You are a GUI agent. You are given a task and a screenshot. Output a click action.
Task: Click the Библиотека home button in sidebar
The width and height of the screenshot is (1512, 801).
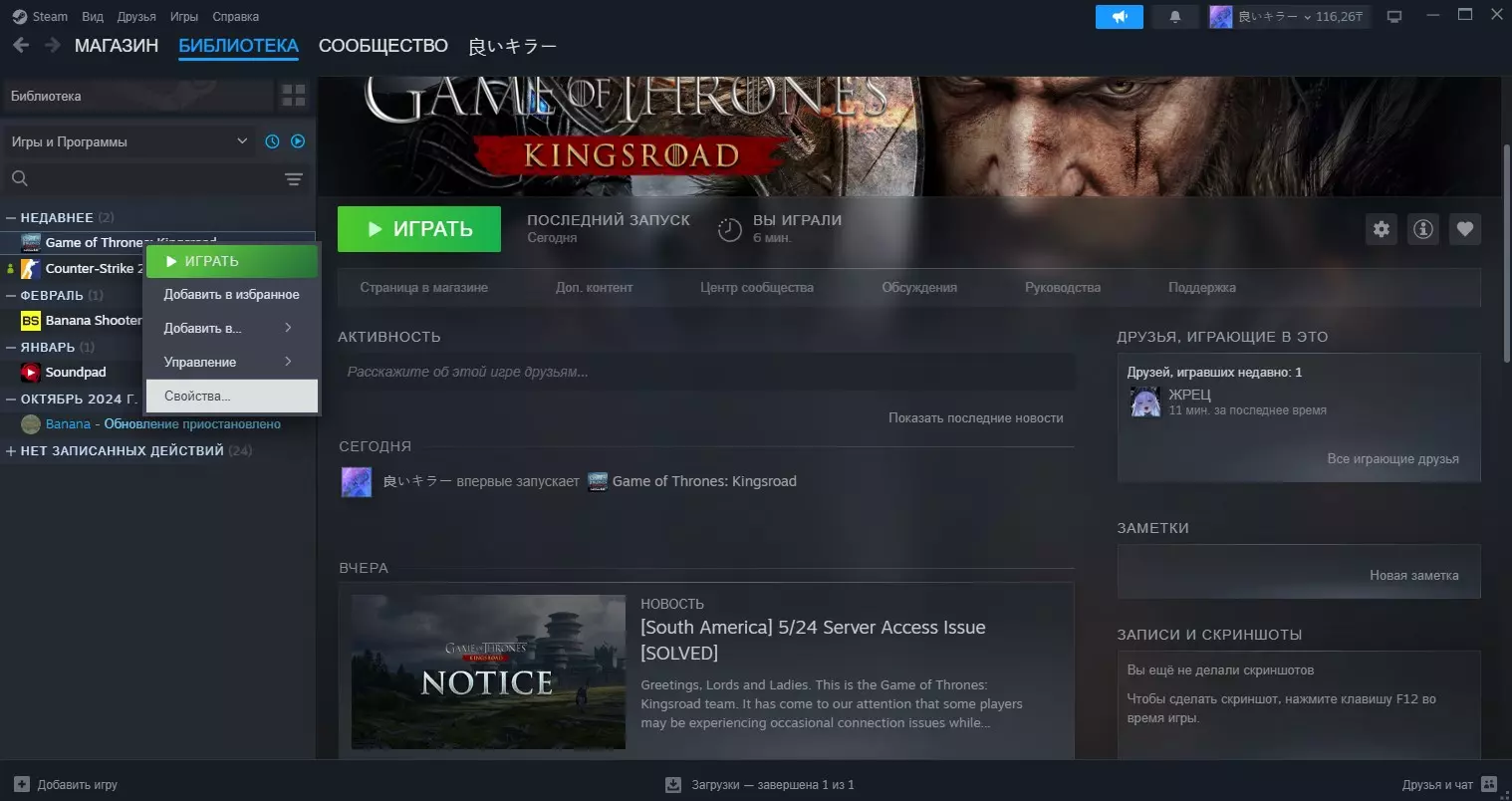[x=137, y=96]
